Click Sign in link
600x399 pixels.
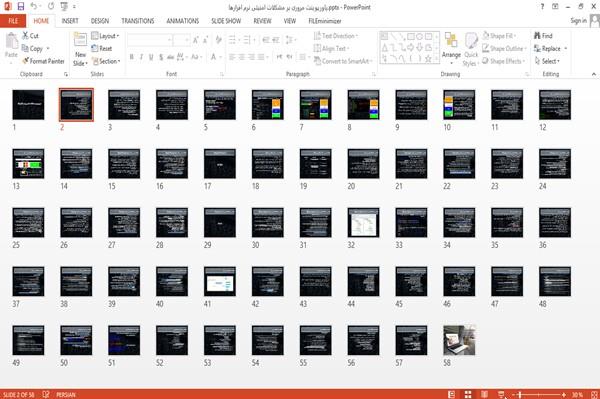[x=578, y=21]
